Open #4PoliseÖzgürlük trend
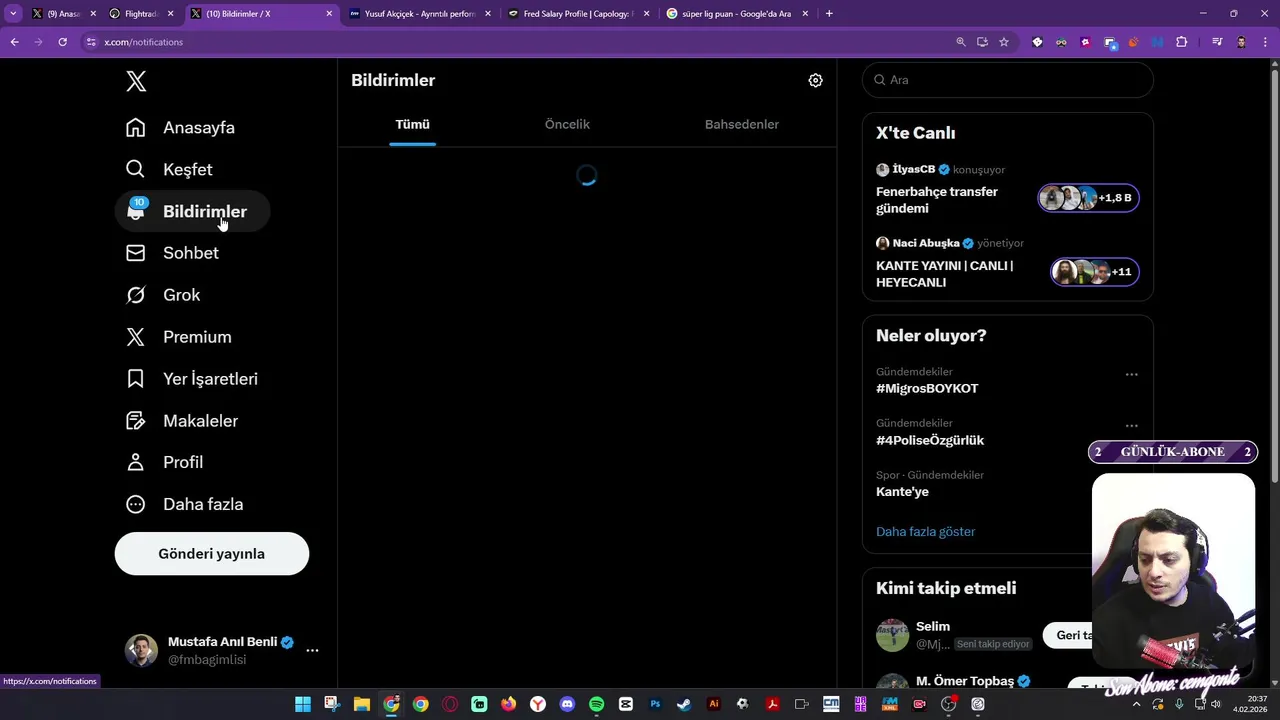The image size is (1280, 720). coord(930,440)
